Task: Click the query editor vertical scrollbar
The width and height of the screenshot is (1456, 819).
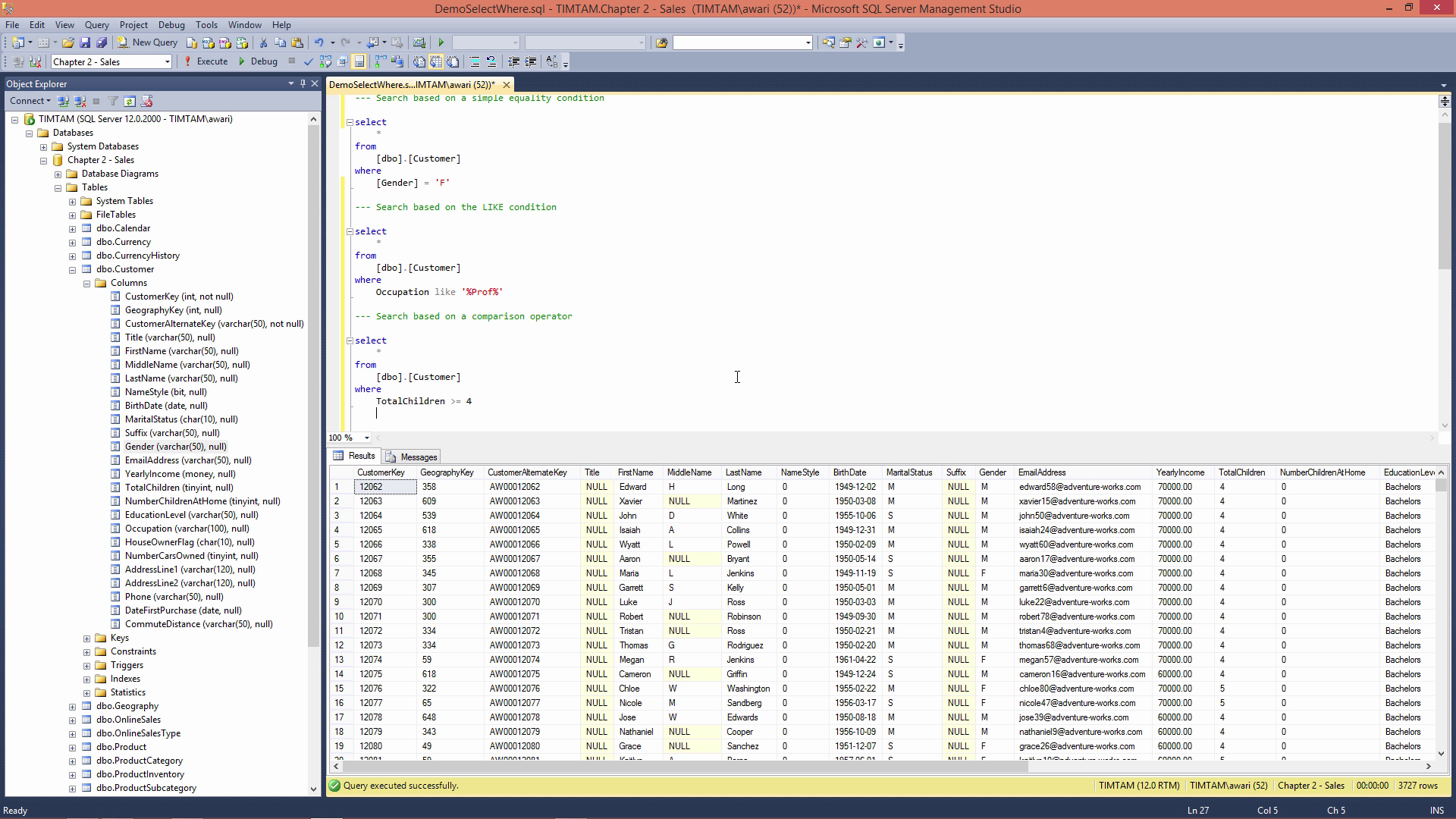Action: pyautogui.click(x=1444, y=195)
